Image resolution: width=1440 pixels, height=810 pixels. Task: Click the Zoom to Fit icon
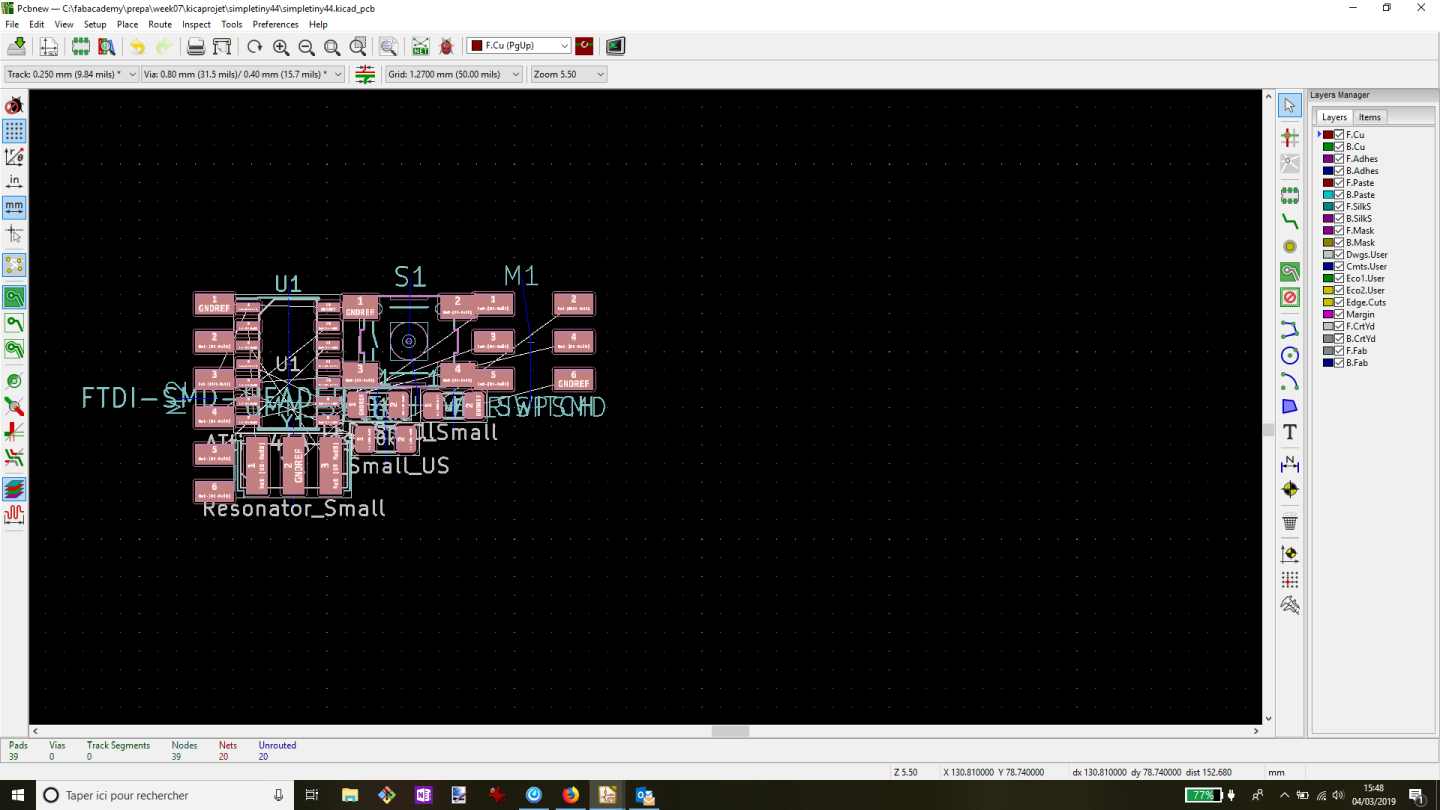[332, 46]
